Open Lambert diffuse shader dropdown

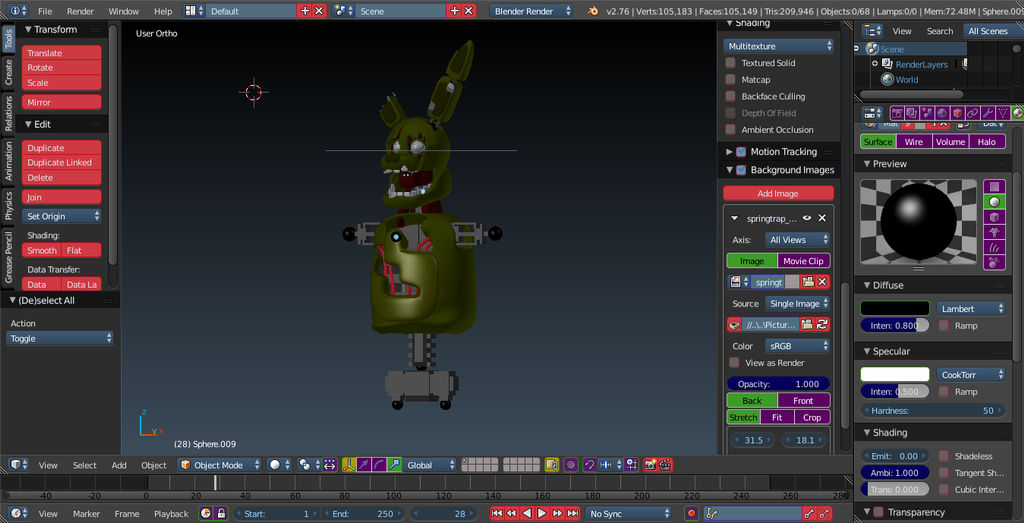point(971,308)
